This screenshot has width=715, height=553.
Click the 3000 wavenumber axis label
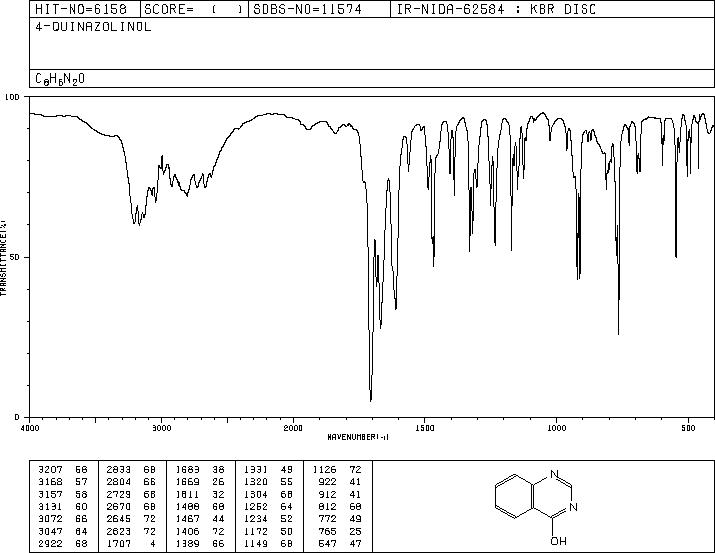[x=161, y=428]
